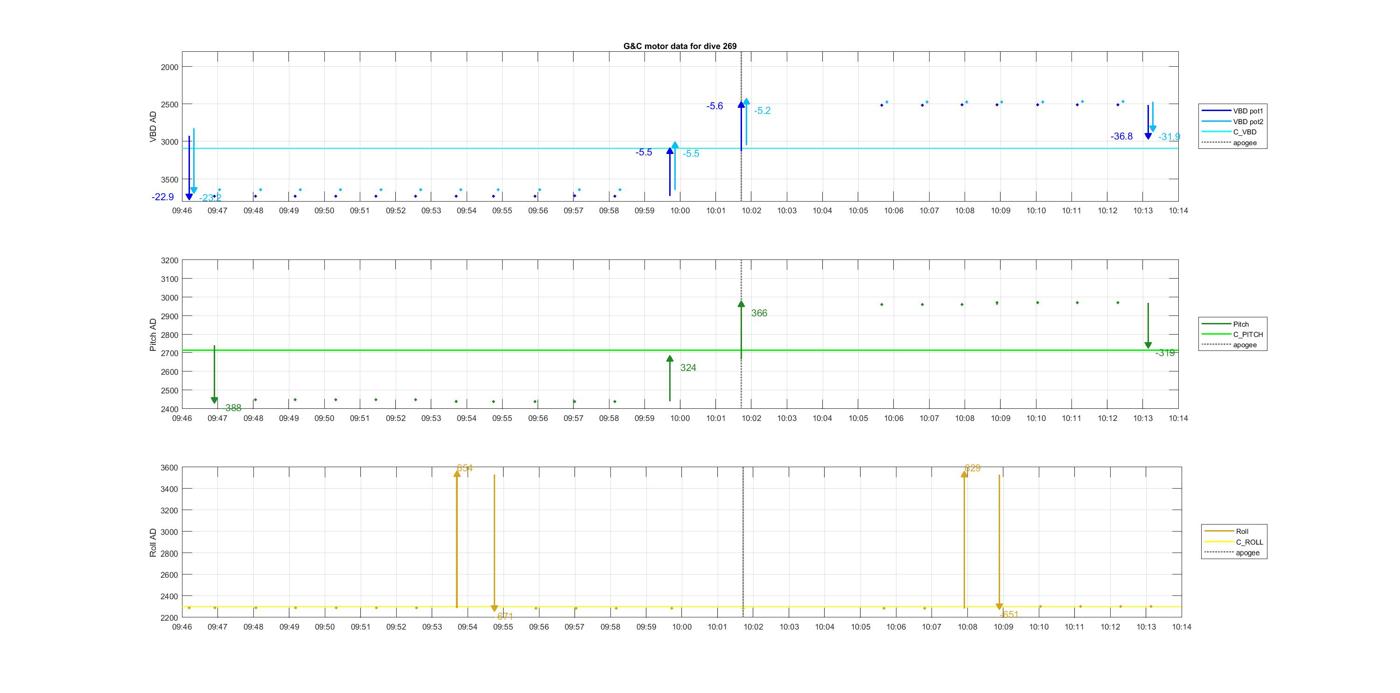
Task: Click the '-319' pitch value label
Action: [x=1165, y=353]
